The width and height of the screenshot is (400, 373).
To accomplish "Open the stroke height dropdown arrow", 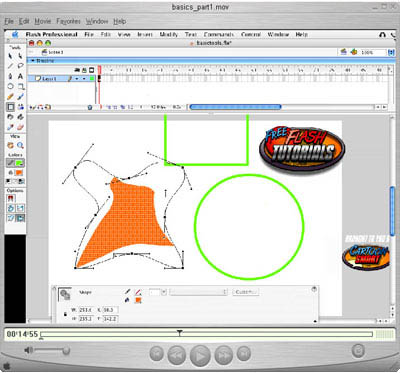I will coord(164,292).
